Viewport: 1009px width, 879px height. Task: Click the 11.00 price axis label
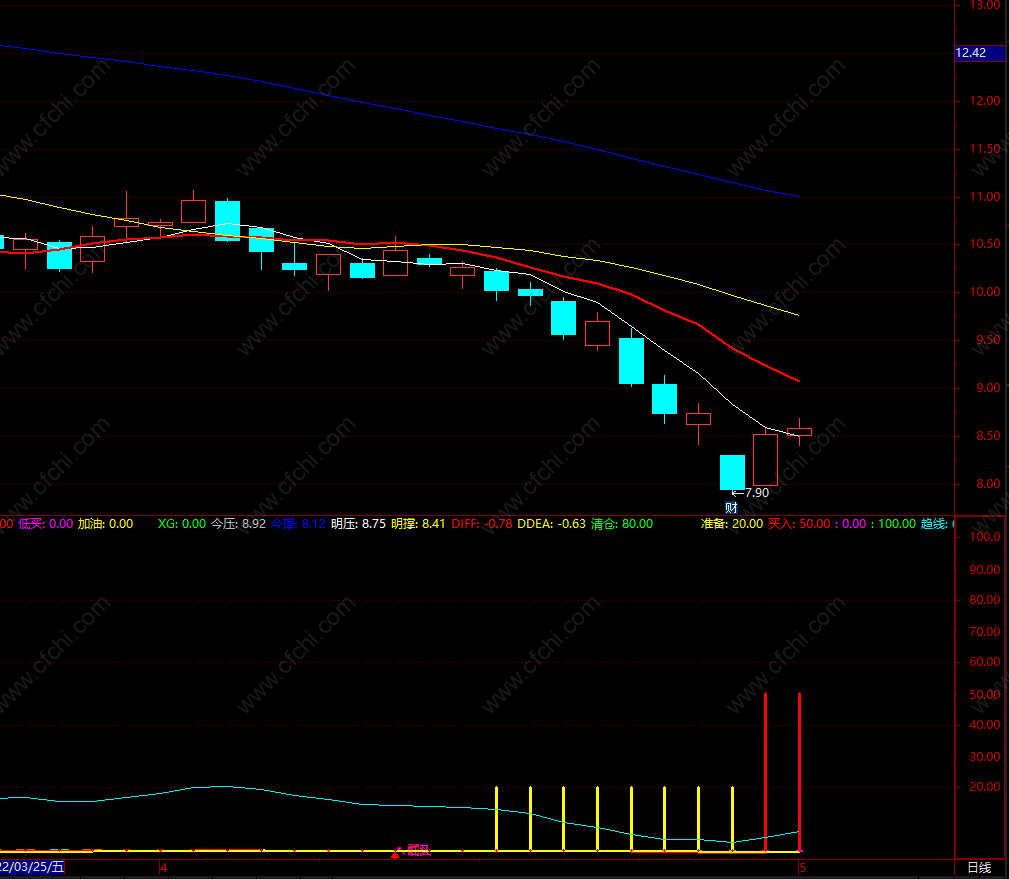(x=985, y=197)
